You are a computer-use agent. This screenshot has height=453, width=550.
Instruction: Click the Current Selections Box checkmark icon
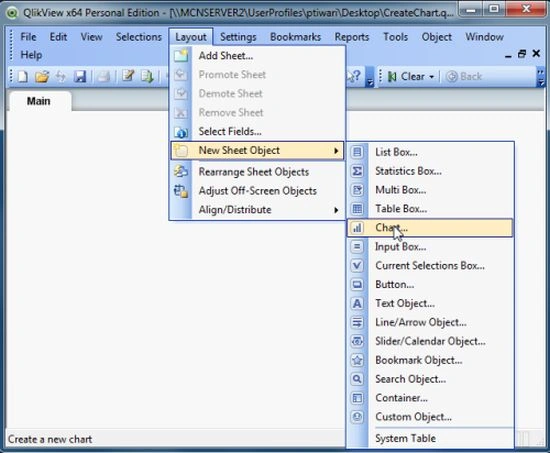pyautogui.click(x=357, y=266)
